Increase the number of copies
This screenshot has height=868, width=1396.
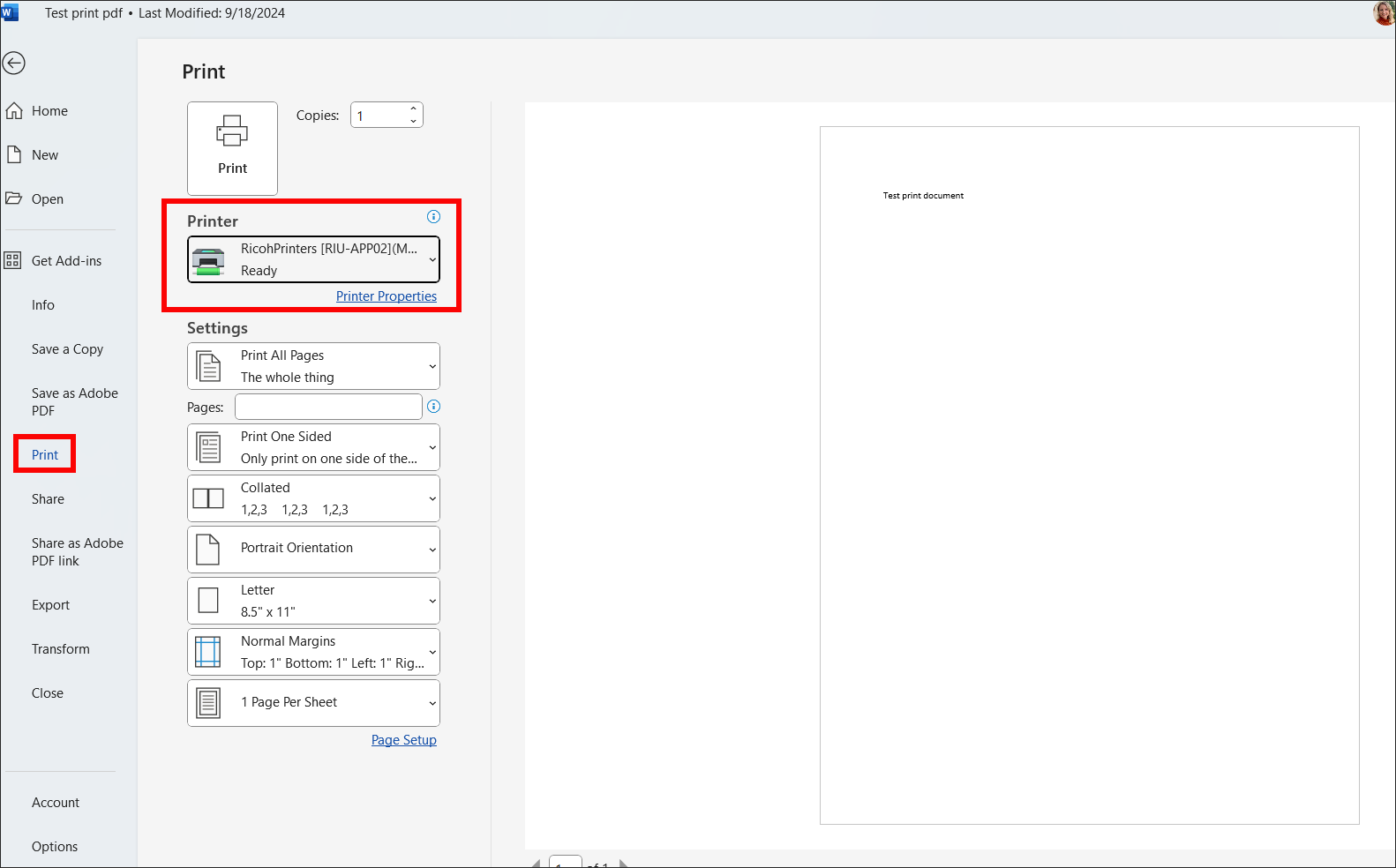[x=413, y=108]
